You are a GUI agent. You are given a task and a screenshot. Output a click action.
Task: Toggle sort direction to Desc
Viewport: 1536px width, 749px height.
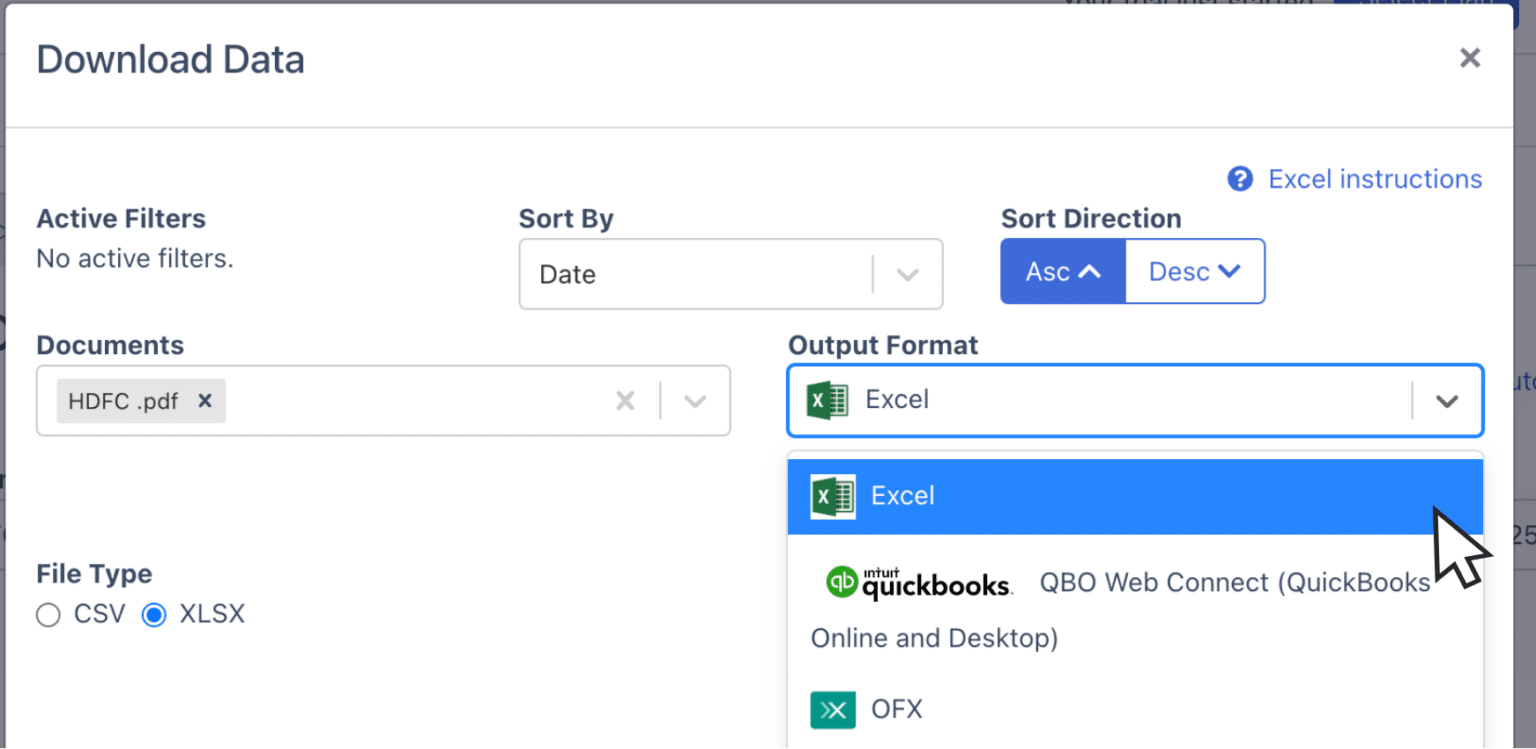[1195, 271]
